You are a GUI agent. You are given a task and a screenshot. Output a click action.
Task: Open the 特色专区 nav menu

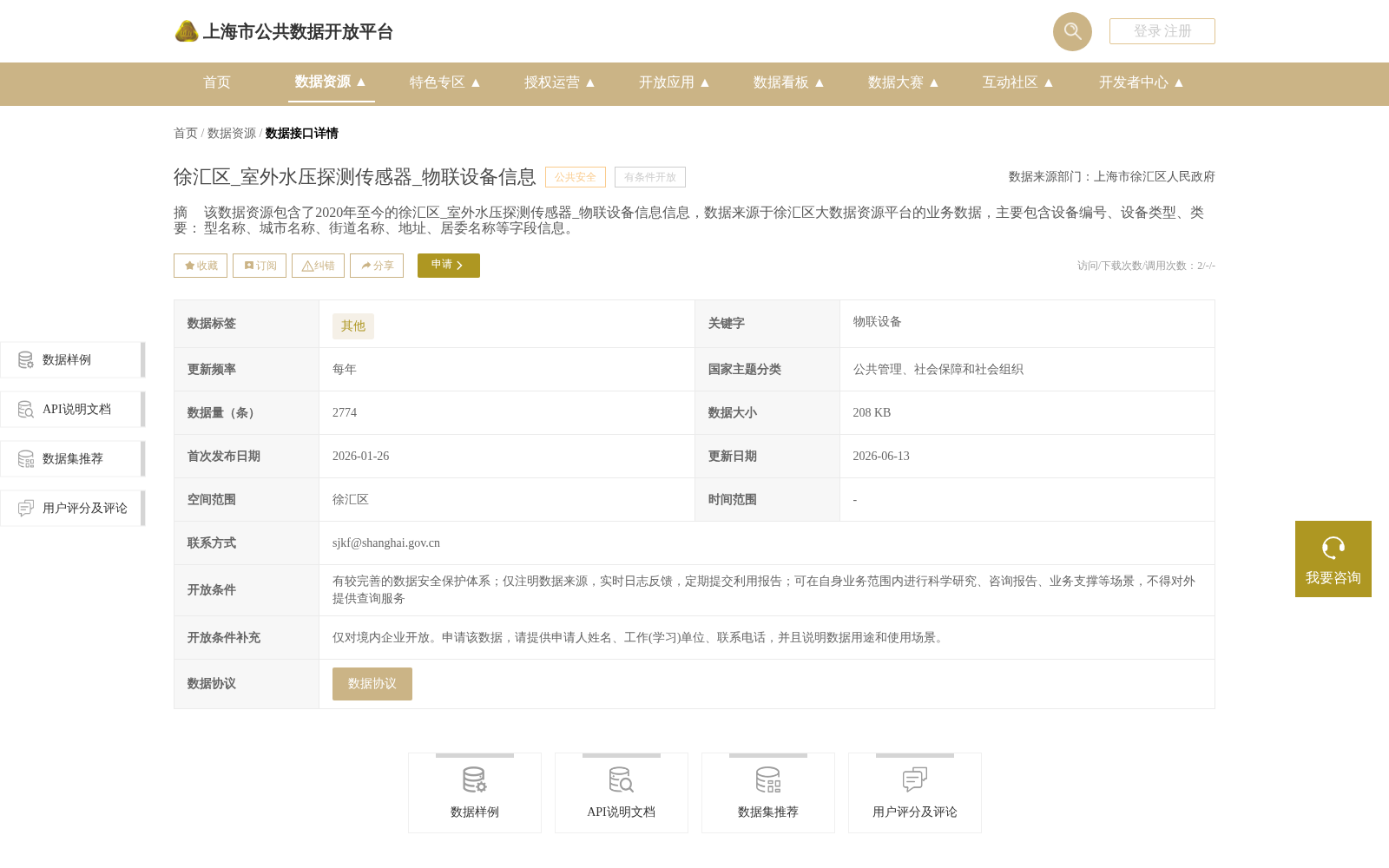coord(445,82)
